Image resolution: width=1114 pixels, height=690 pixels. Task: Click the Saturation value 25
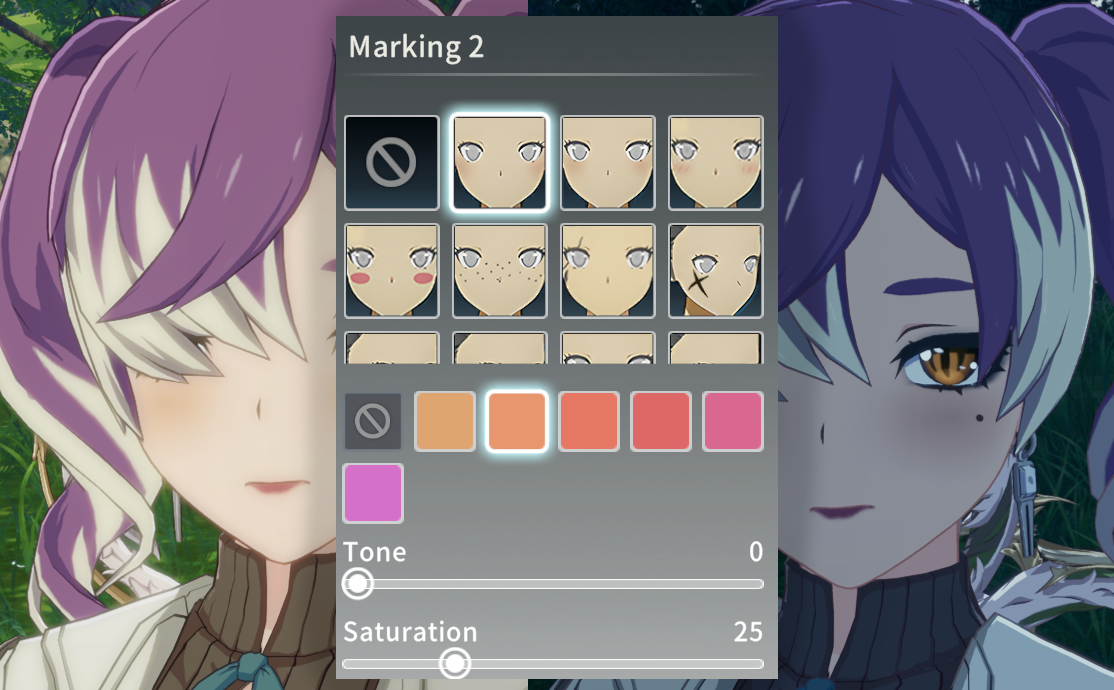748,632
